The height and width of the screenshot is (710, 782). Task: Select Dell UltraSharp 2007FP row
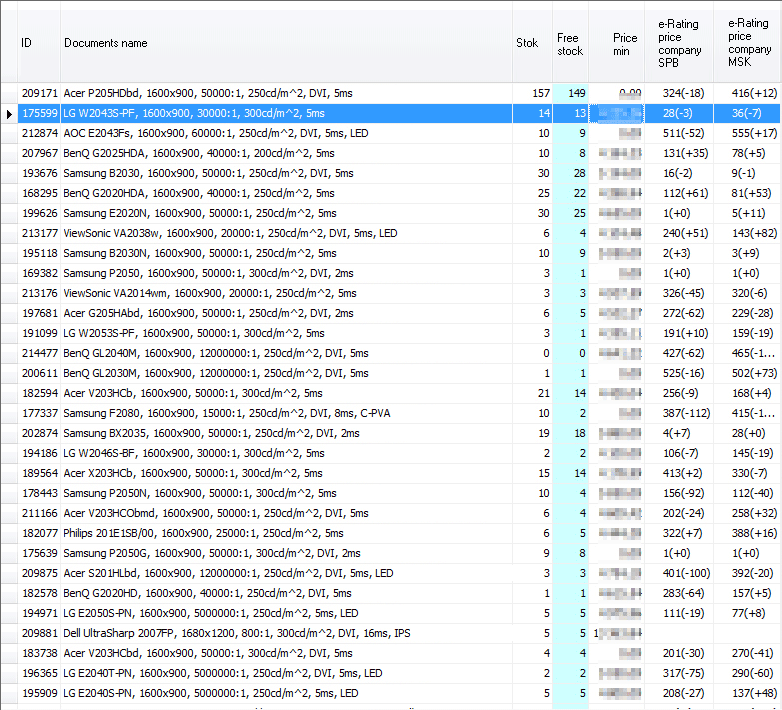[x=286, y=633]
